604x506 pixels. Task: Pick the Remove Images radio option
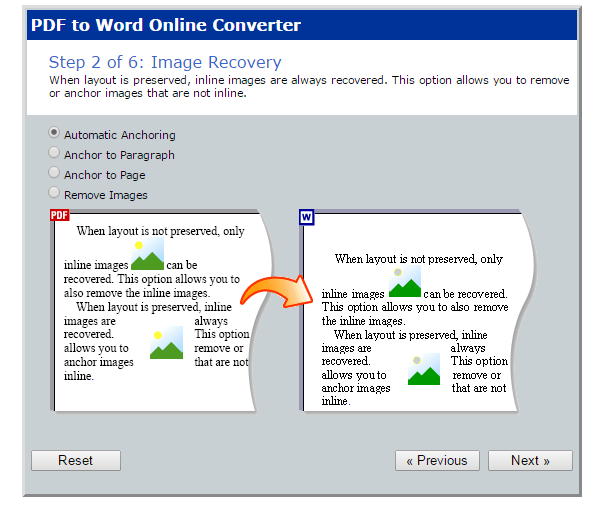54,193
